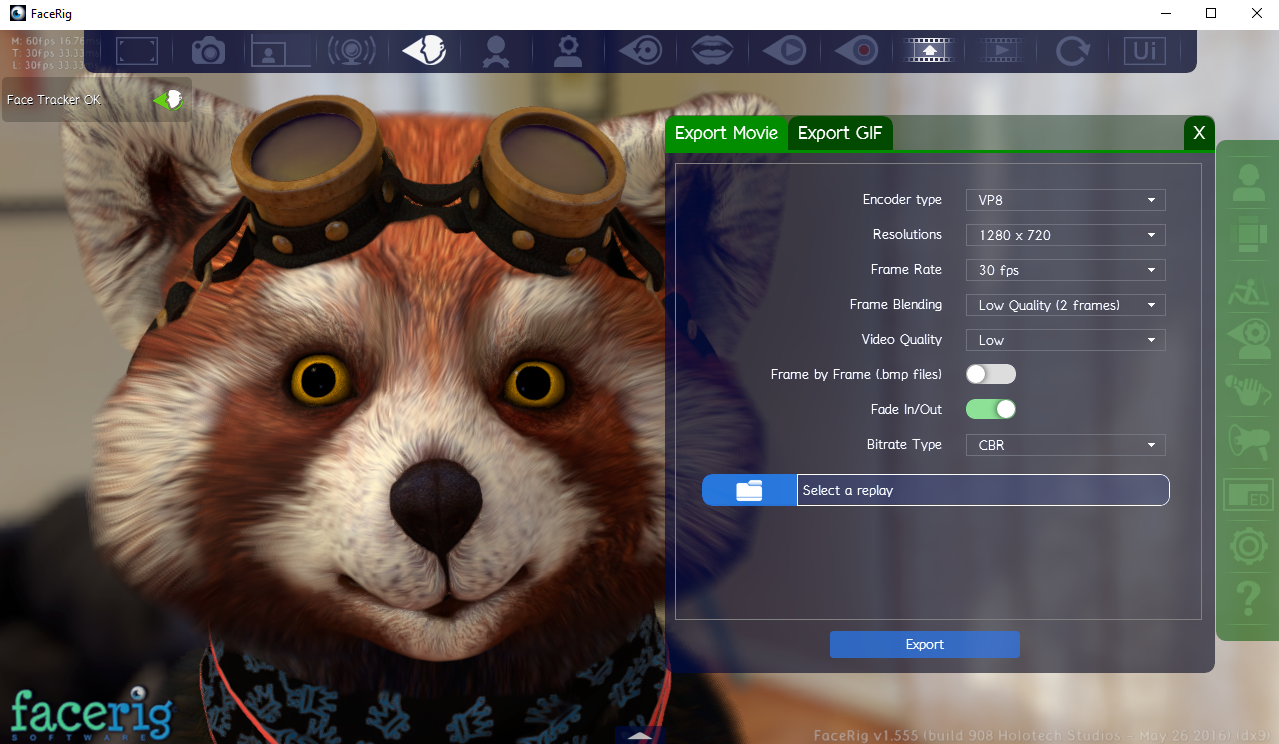Close the export panel with X

(1199, 133)
